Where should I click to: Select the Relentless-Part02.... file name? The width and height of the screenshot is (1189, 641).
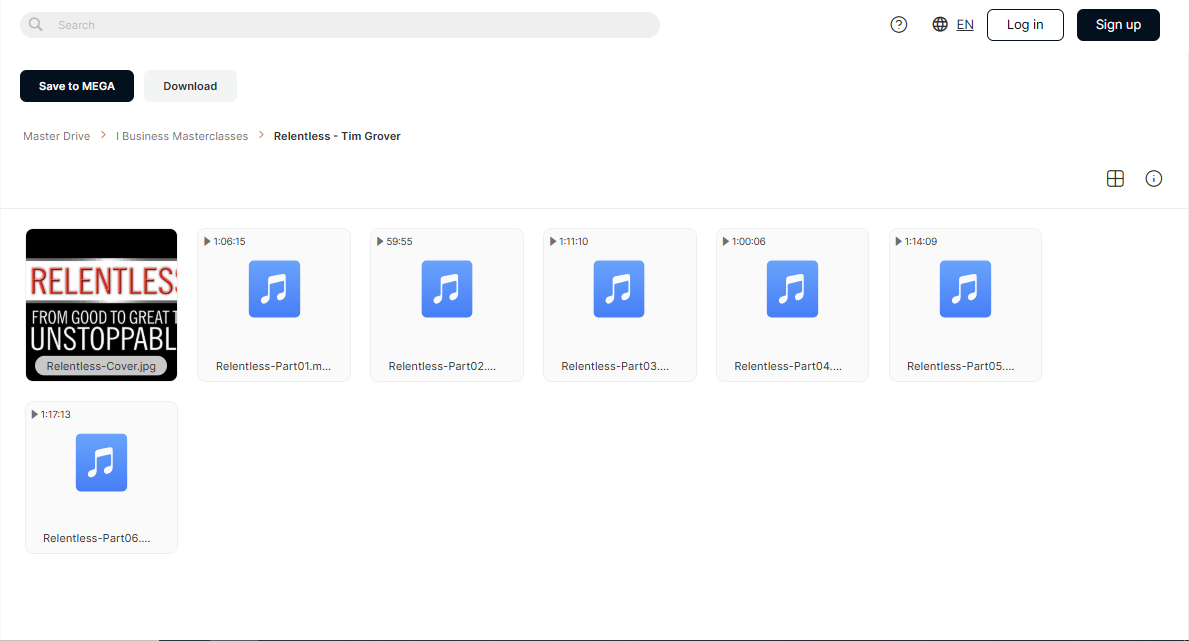tap(442, 366)
